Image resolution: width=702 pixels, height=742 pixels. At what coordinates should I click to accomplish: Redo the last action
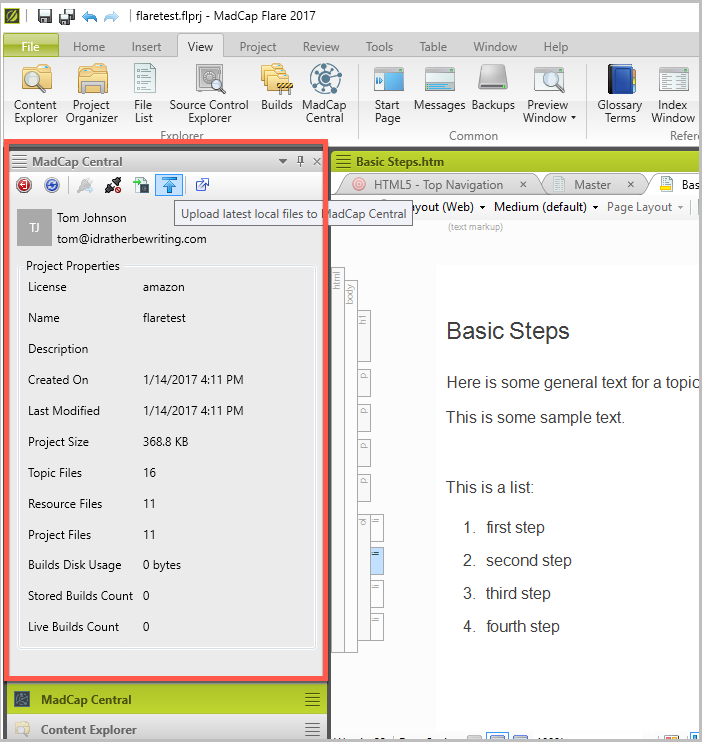(111, 17)
